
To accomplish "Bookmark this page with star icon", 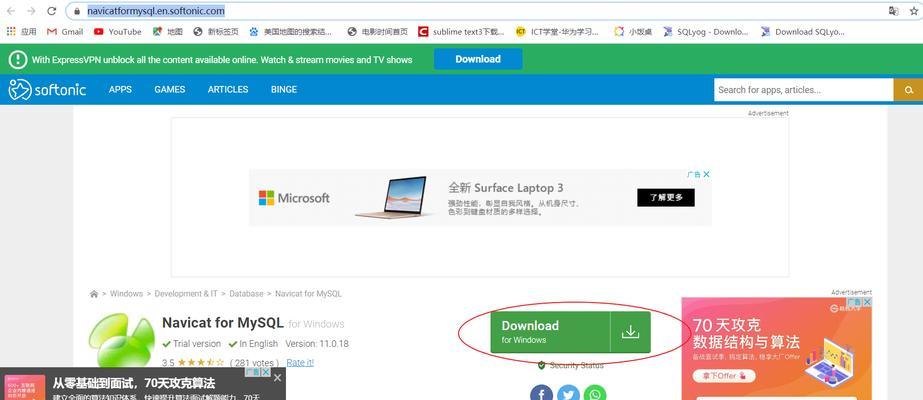I will 914,11.
